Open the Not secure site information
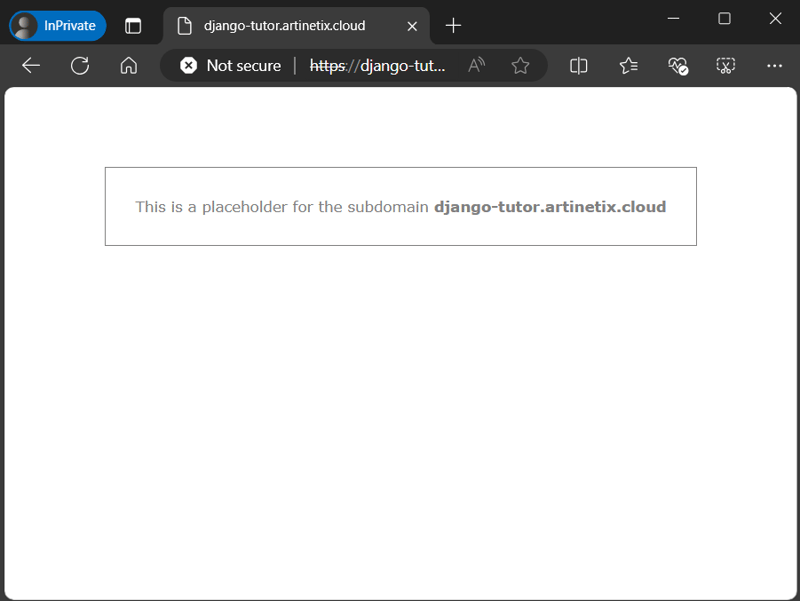This screenshot has width=800, height=601. (231, 65)
